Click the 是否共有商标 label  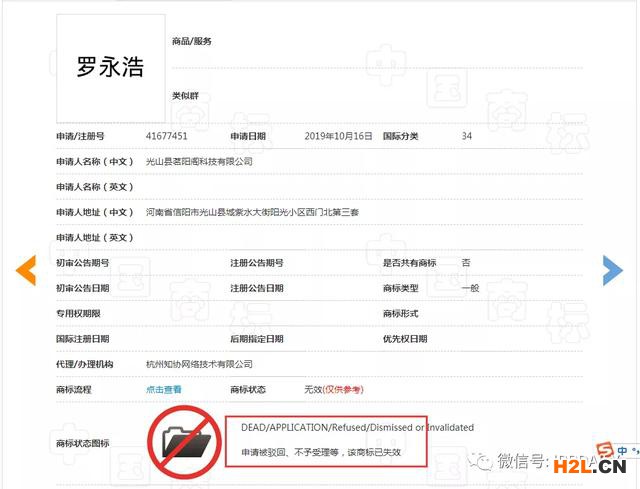(409, 263)
